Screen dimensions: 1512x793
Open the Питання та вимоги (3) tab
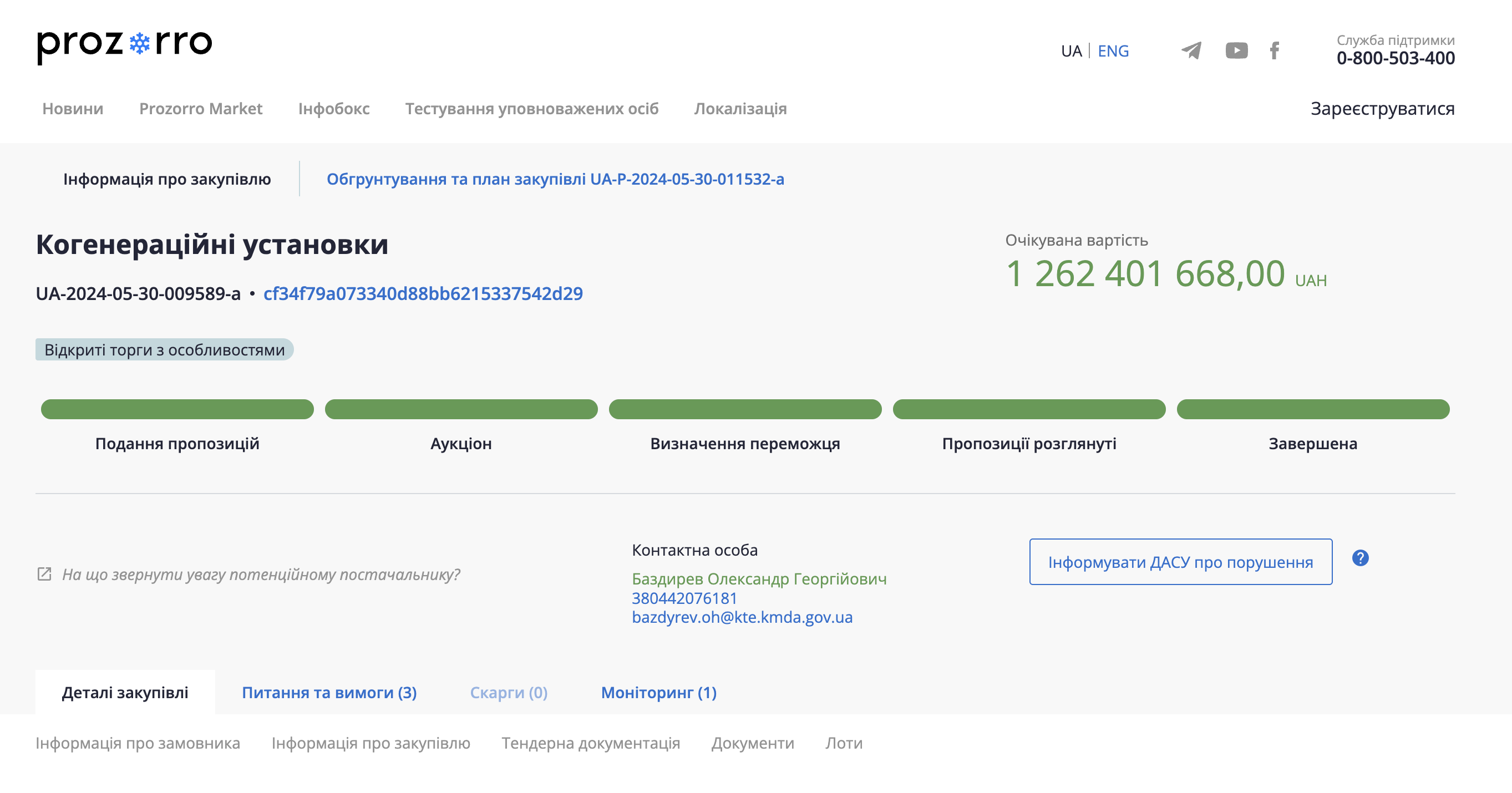point(329,692)
